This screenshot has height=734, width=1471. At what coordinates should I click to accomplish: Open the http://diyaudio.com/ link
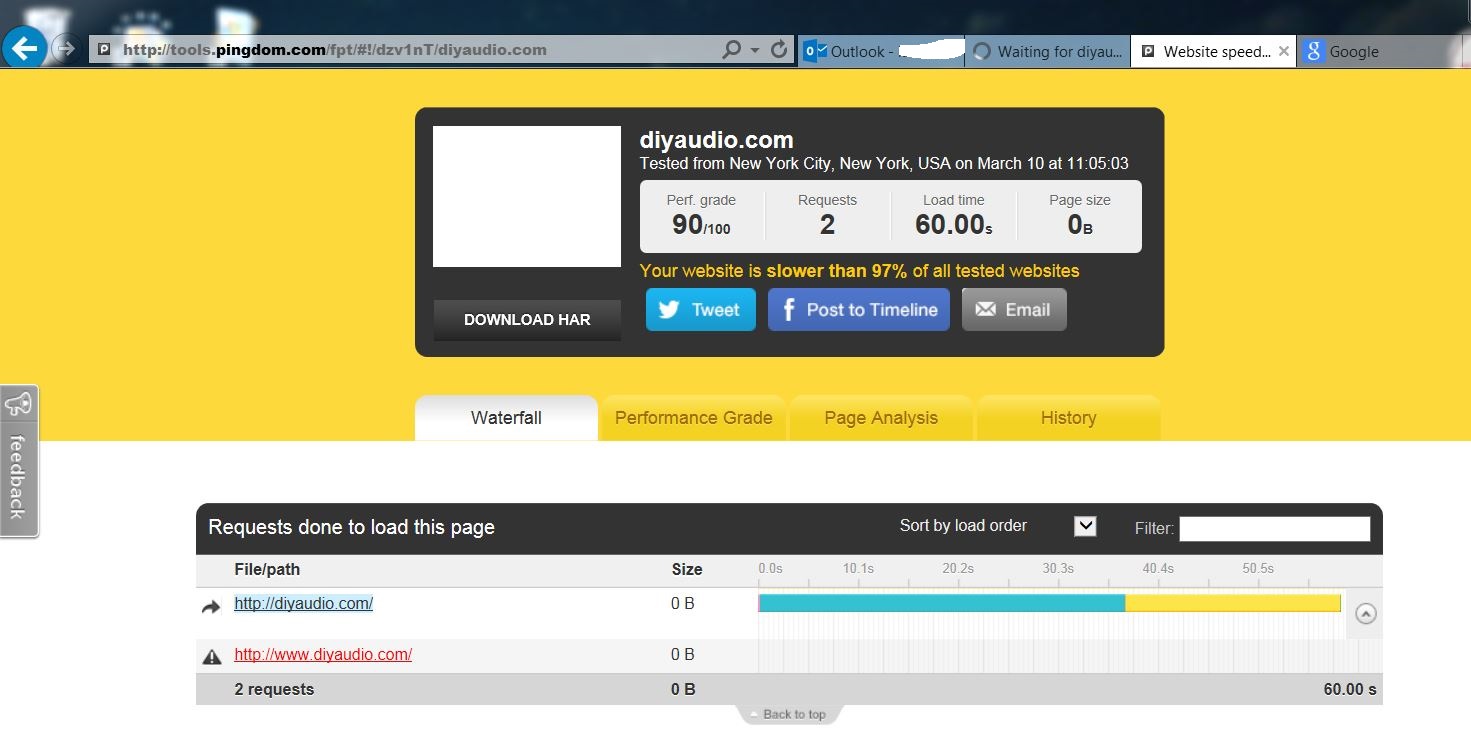click(x=304, y=603)
